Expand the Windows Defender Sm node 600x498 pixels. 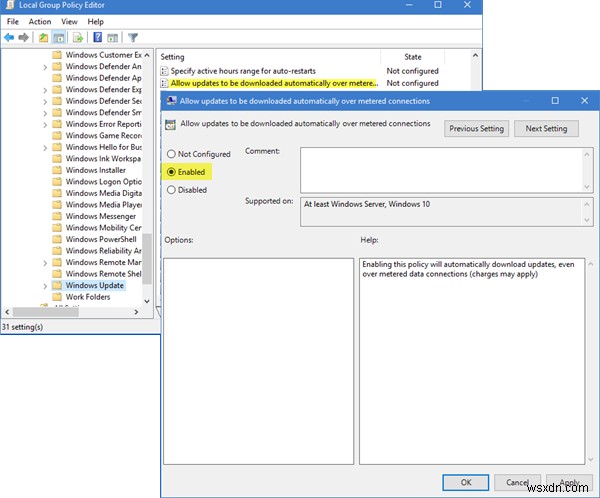[x=45, y=113]
